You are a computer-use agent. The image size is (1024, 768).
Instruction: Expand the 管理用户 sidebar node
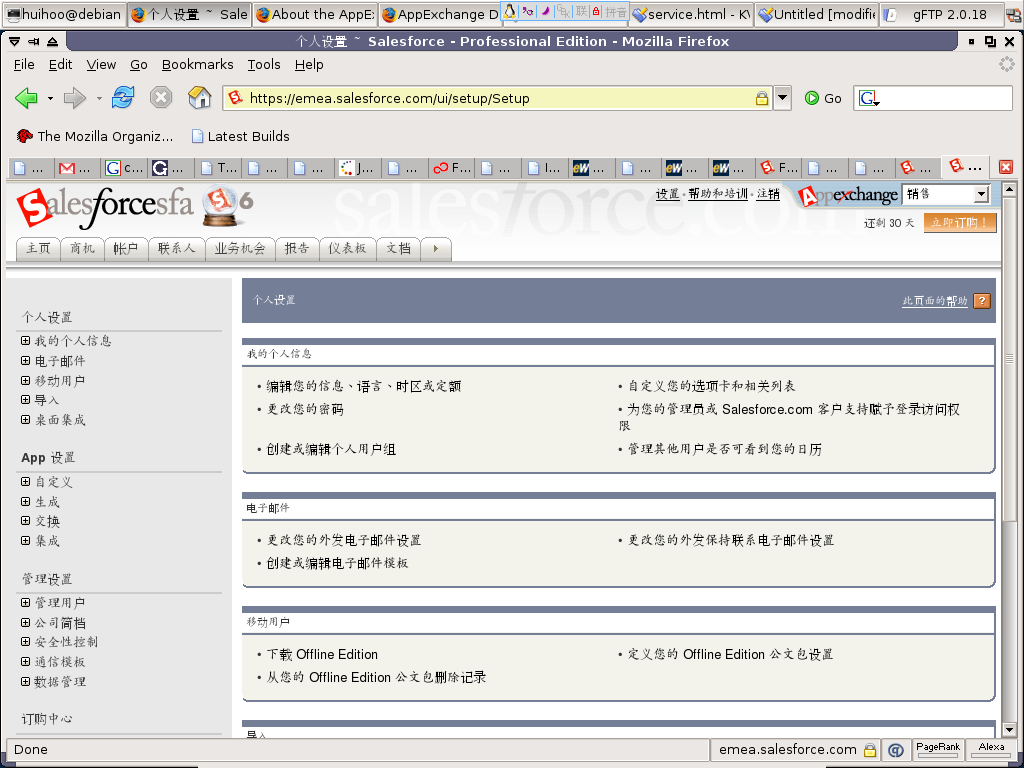point(25,602)
